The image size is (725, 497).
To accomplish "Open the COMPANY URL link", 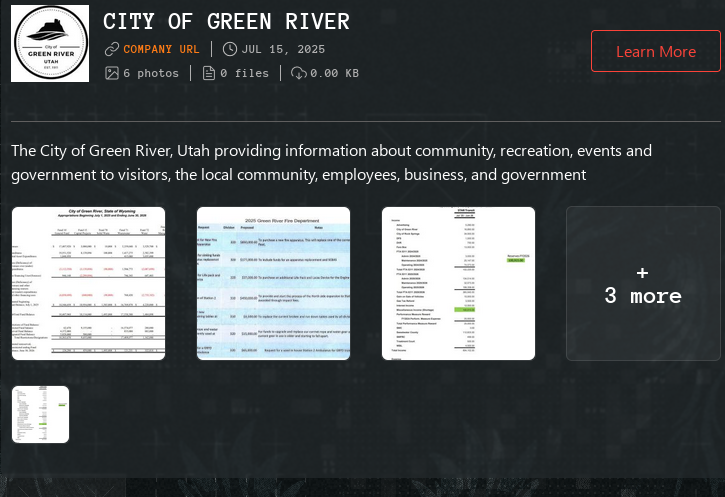I will [x=161, y=49].
